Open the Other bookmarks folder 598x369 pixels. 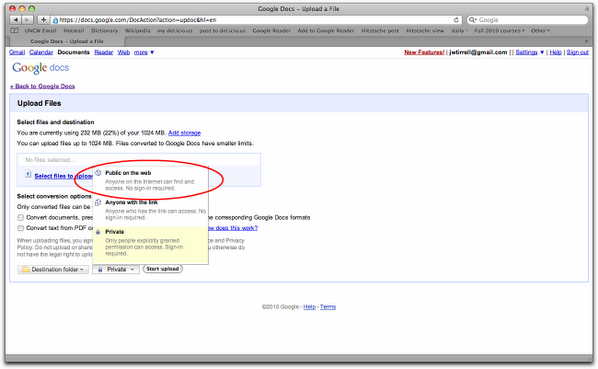(x=540, y=30)
